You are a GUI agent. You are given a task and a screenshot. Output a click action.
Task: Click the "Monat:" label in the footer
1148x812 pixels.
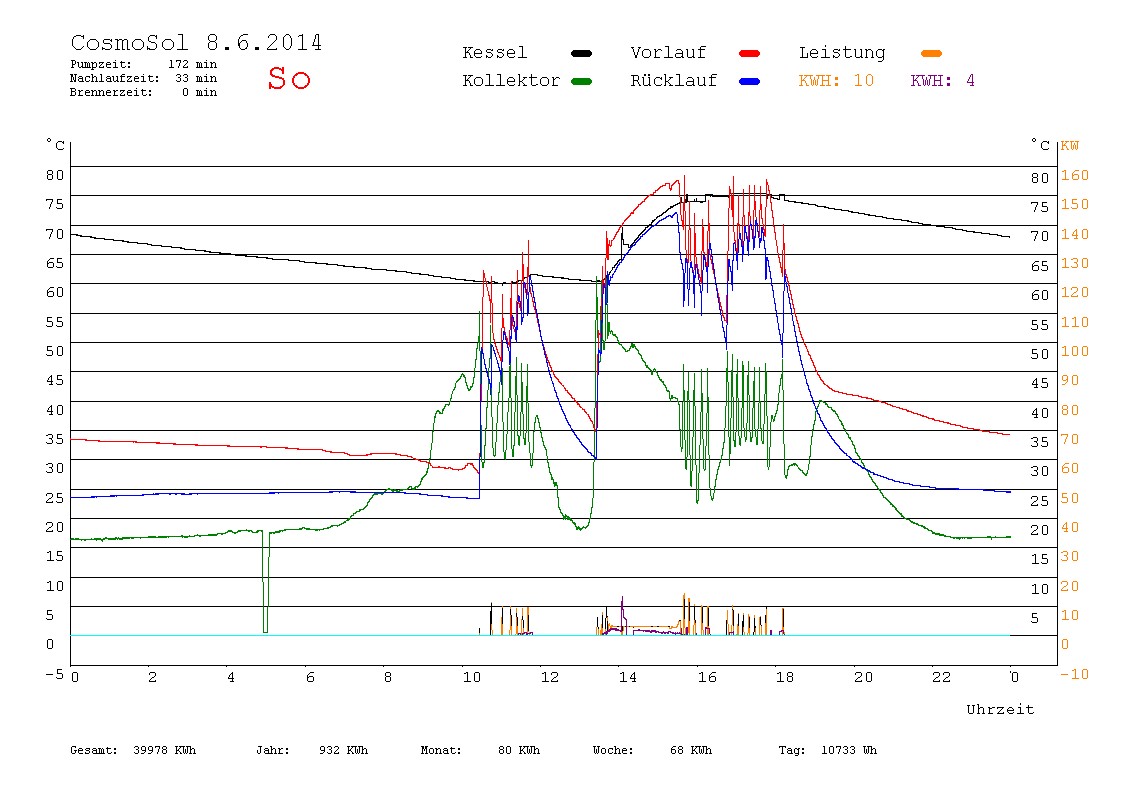441,750
